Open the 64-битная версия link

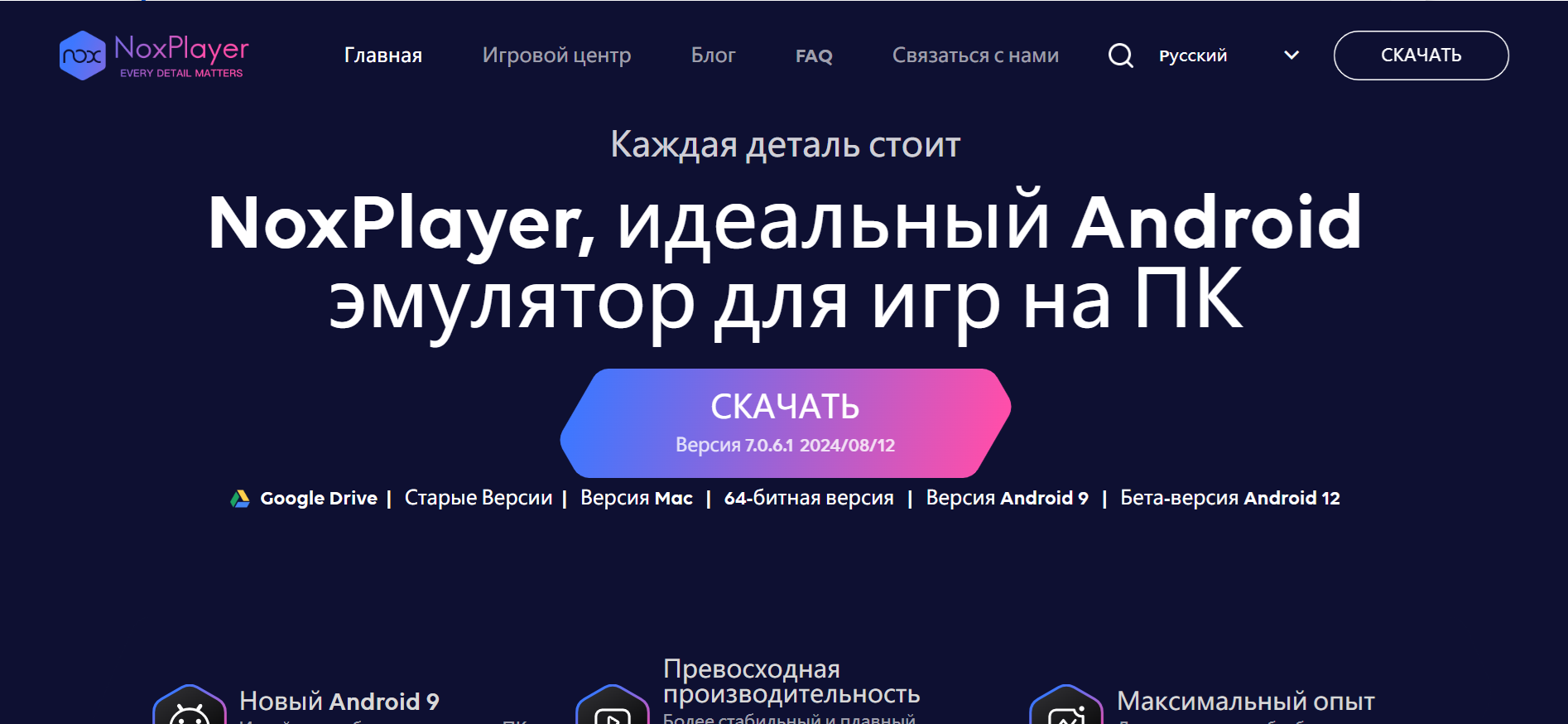point(809,498)
